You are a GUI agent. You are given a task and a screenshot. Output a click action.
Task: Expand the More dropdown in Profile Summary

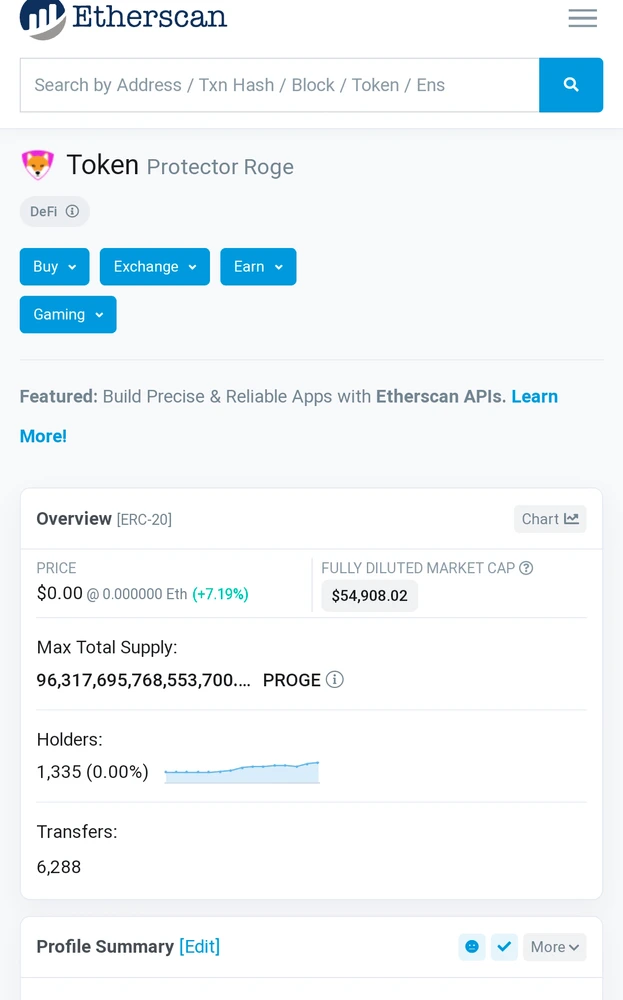click(554, 947)
